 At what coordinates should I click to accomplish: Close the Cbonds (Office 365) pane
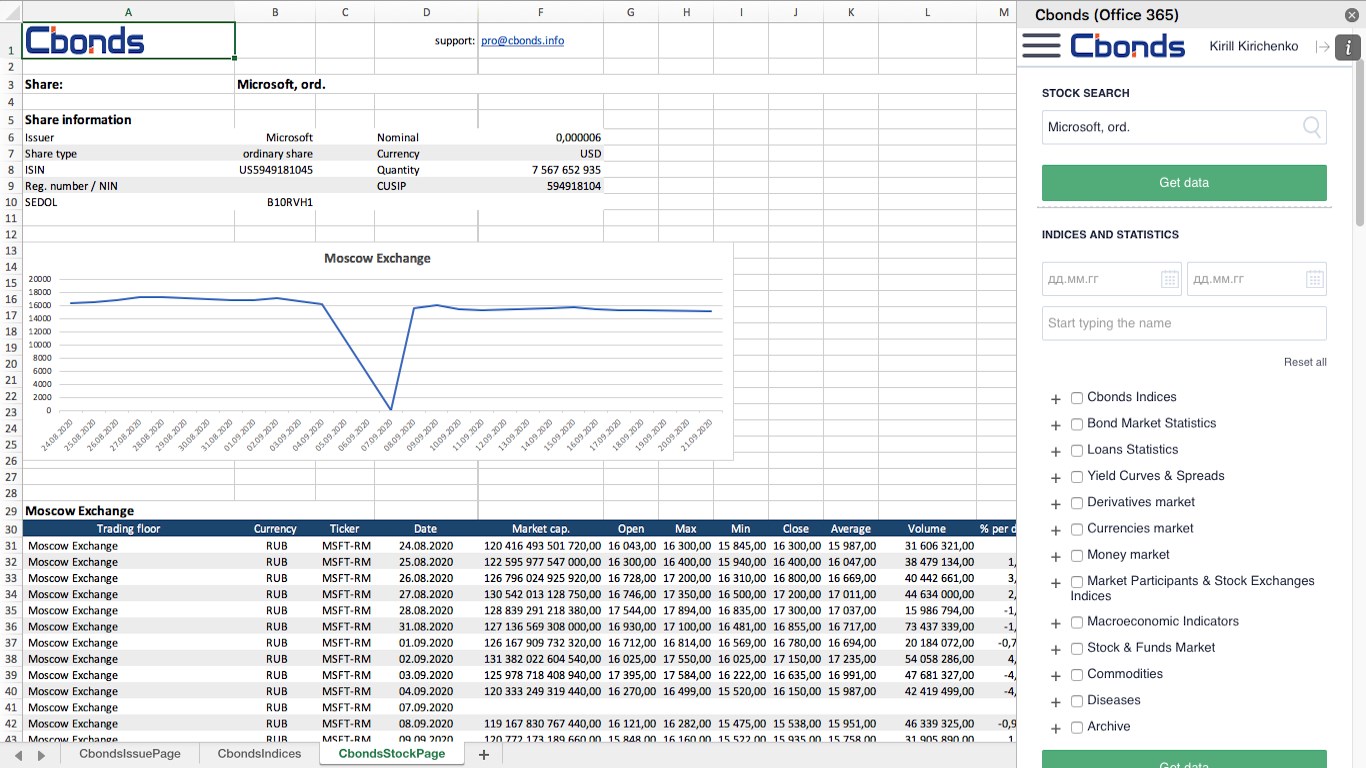[1352, 15]
